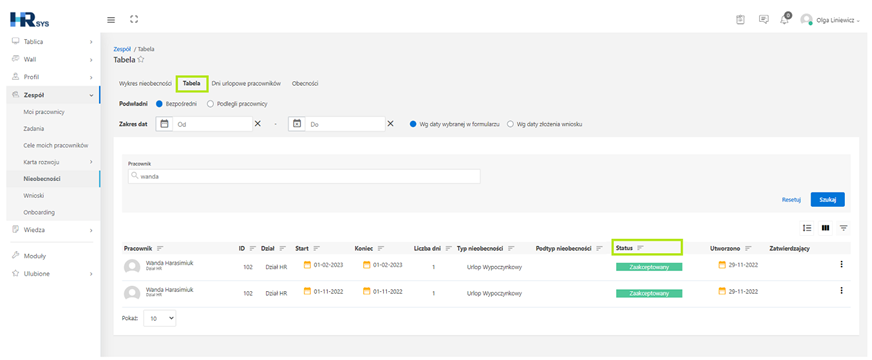
Task: Mark Tabela as favorite with the star icon
Action: tap(141, 59)
